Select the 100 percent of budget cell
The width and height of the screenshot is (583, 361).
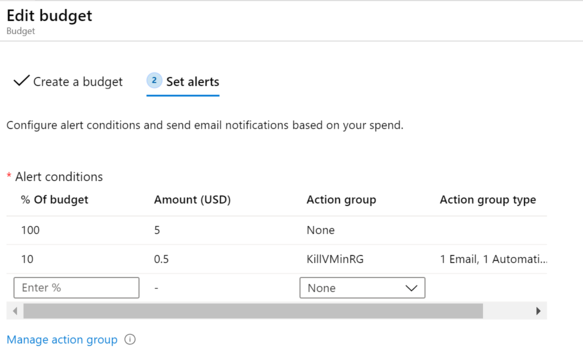point(30,230)
